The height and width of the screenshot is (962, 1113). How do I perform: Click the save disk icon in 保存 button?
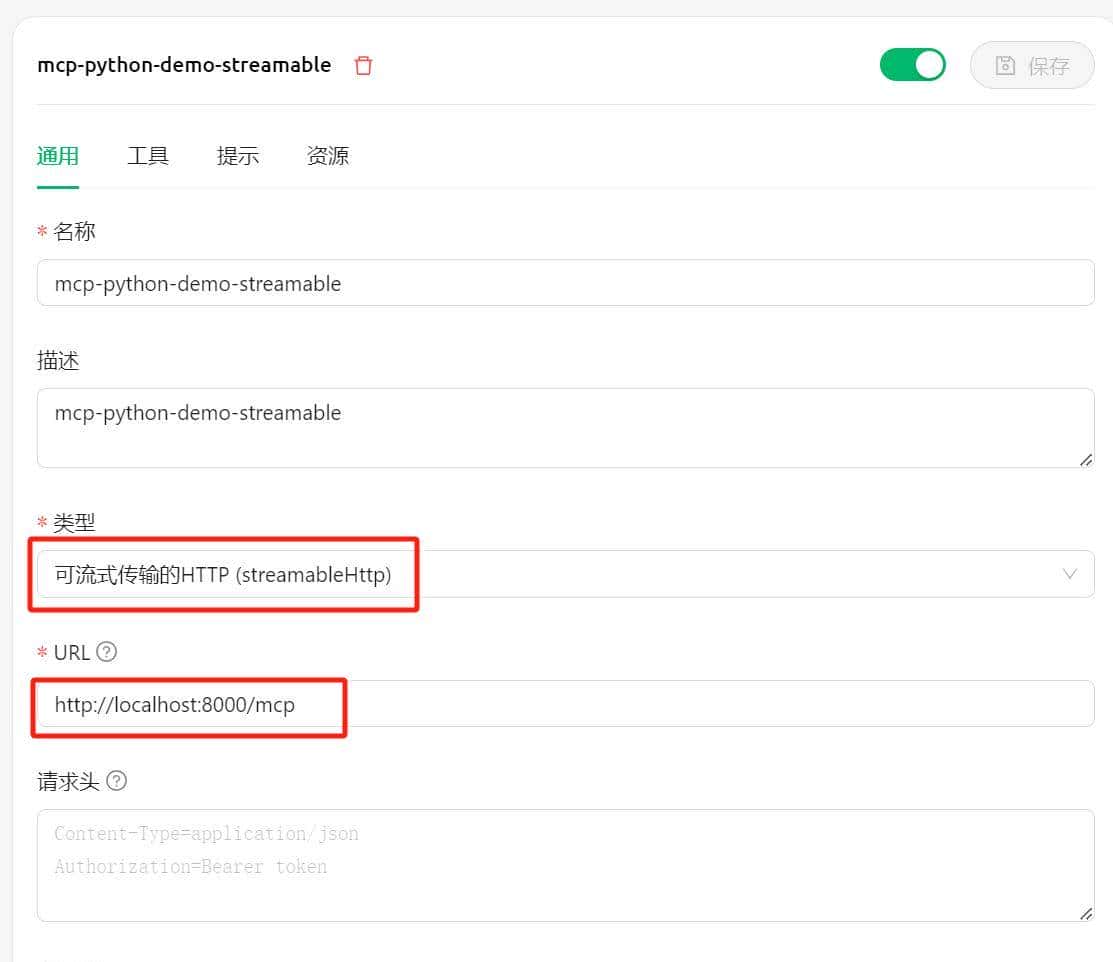click(x=1005, y=65)
